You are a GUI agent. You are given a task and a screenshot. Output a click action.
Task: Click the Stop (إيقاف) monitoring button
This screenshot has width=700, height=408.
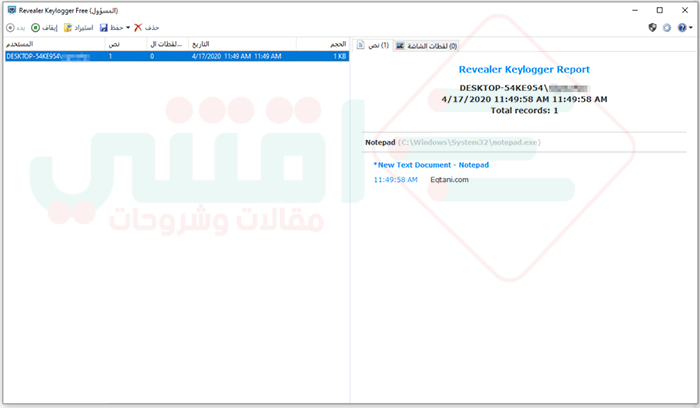[44, 28]
